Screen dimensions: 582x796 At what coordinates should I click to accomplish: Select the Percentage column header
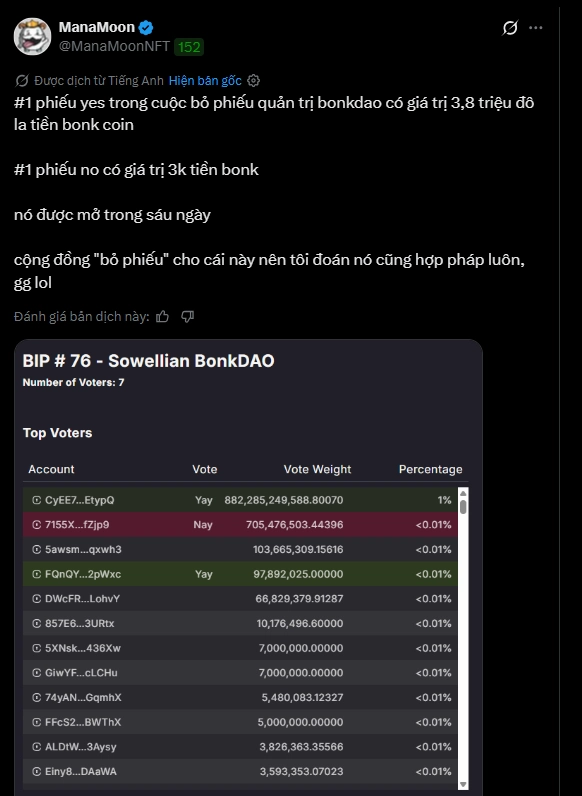[x=430, y=470]
